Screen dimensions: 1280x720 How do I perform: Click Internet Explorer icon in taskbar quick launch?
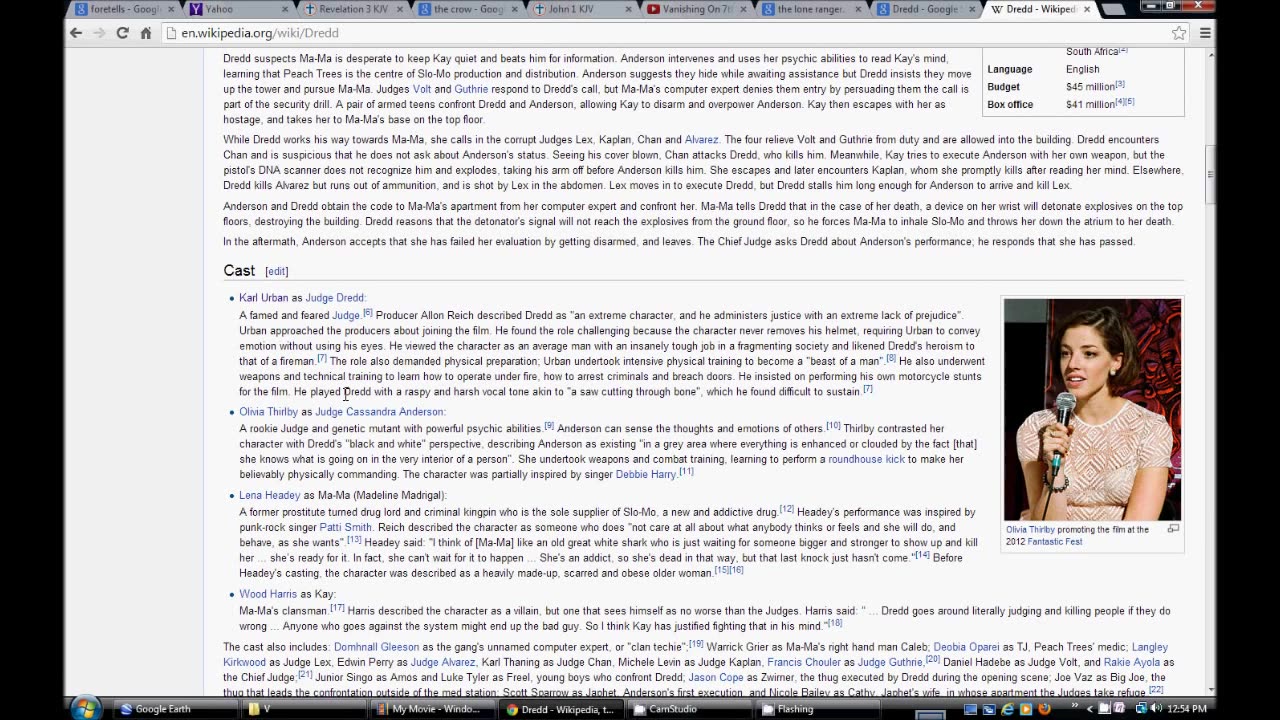(x=1007, y=709)
